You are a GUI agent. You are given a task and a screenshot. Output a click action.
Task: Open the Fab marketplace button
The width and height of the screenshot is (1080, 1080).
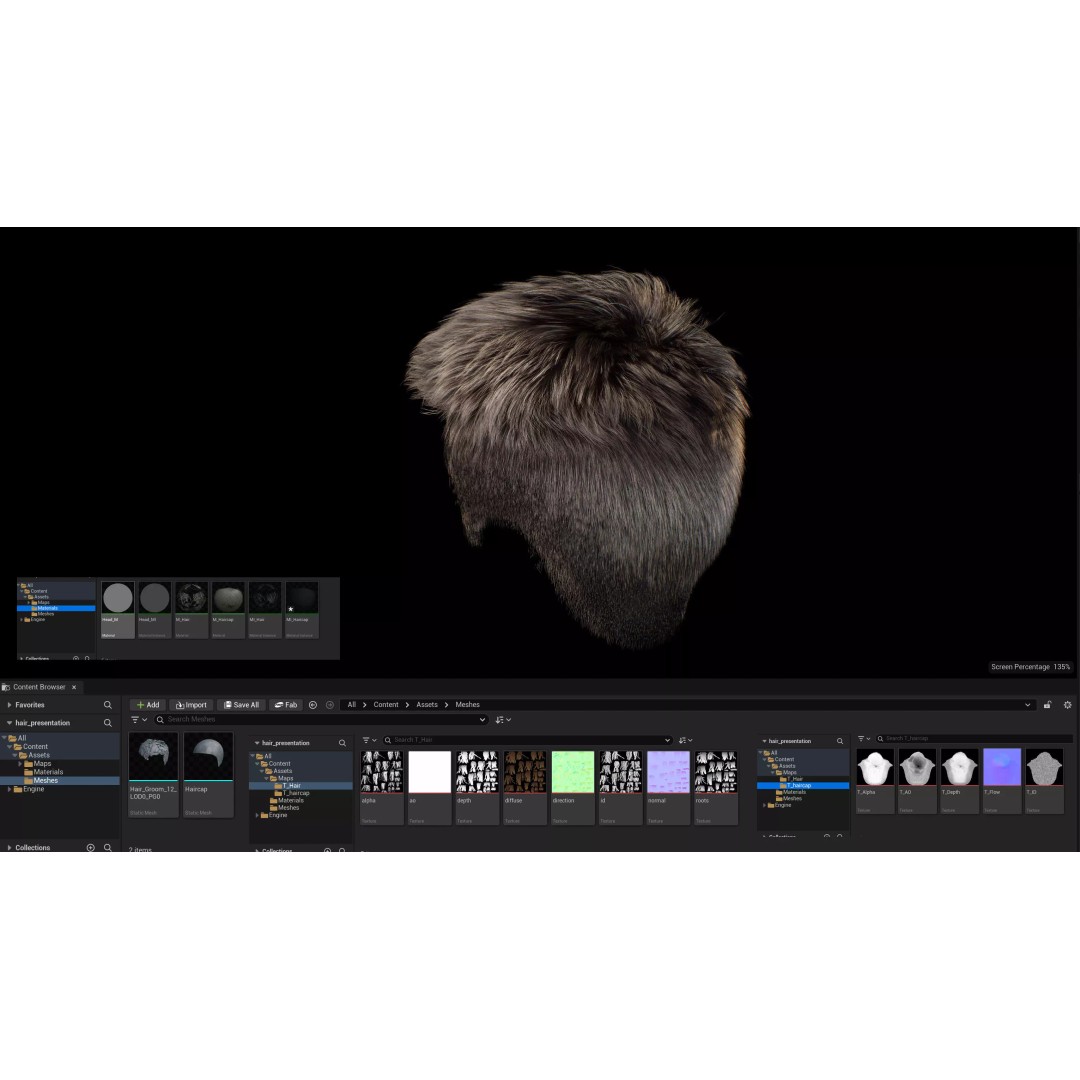pos(286,705)
